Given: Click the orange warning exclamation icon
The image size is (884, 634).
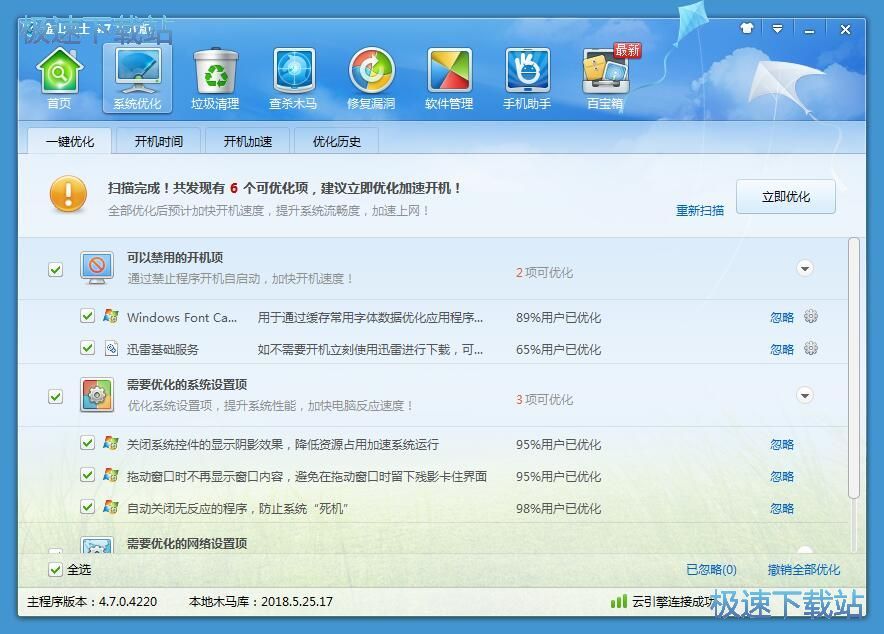Looking at the screenshot, I should 68,194.
